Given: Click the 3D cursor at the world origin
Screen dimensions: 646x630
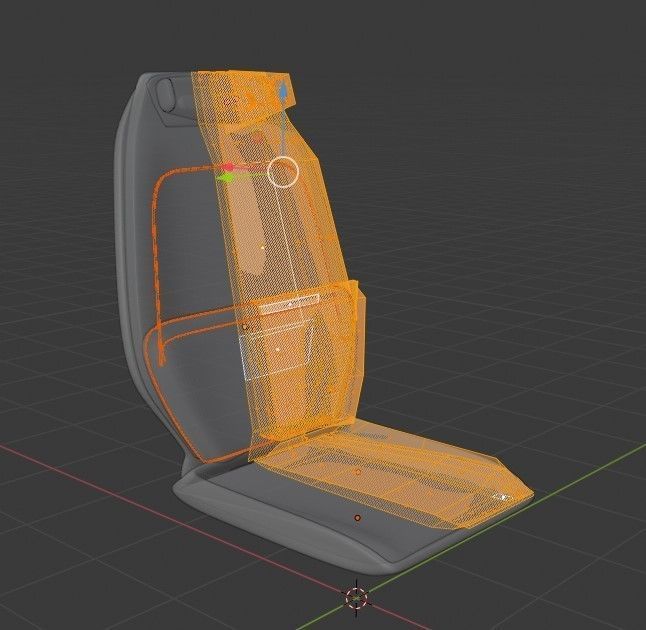Looking at the screenshot, I should pos(356,597).
